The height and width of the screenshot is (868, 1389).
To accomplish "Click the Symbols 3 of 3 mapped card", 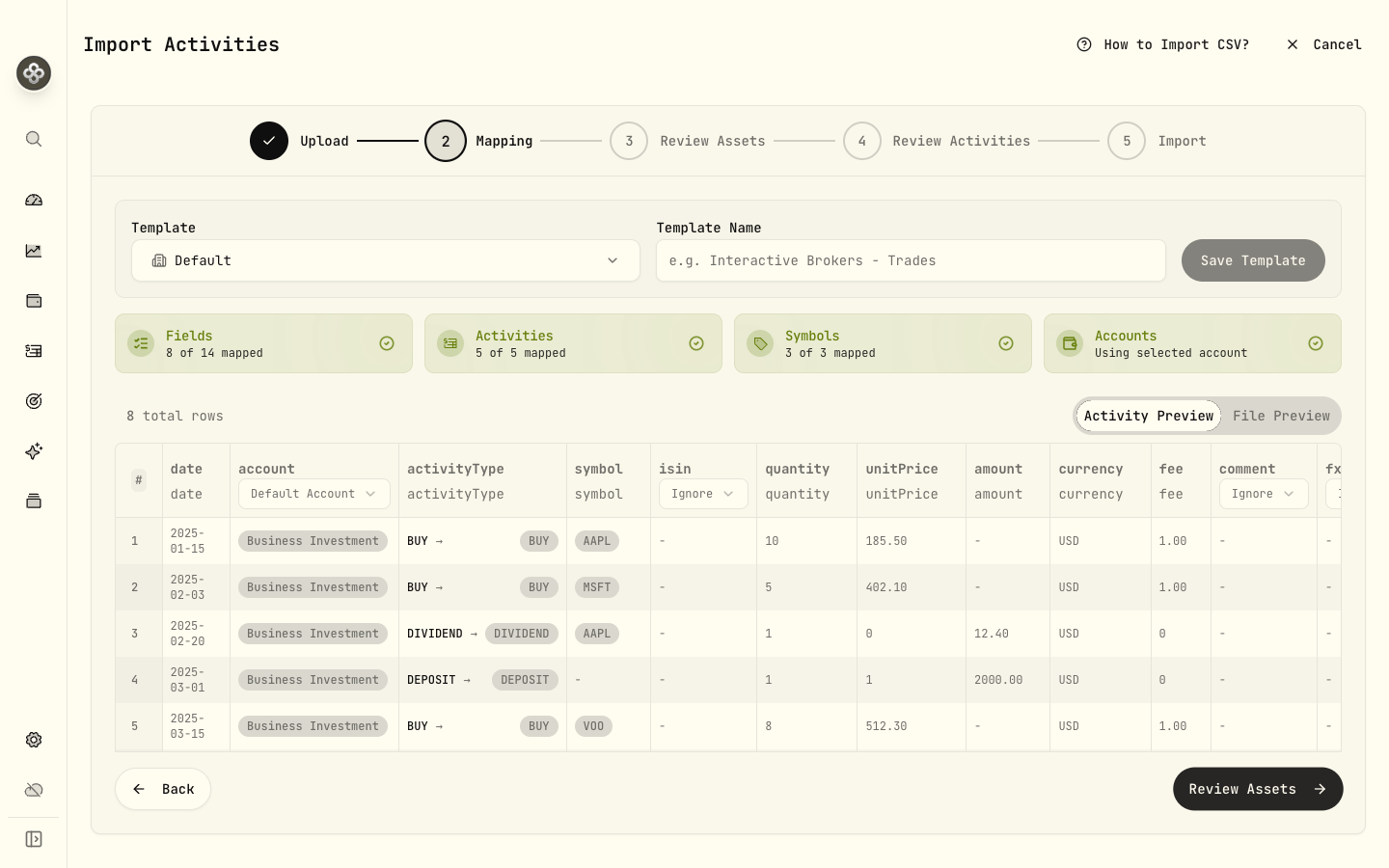I will click(x=883, y=343).
